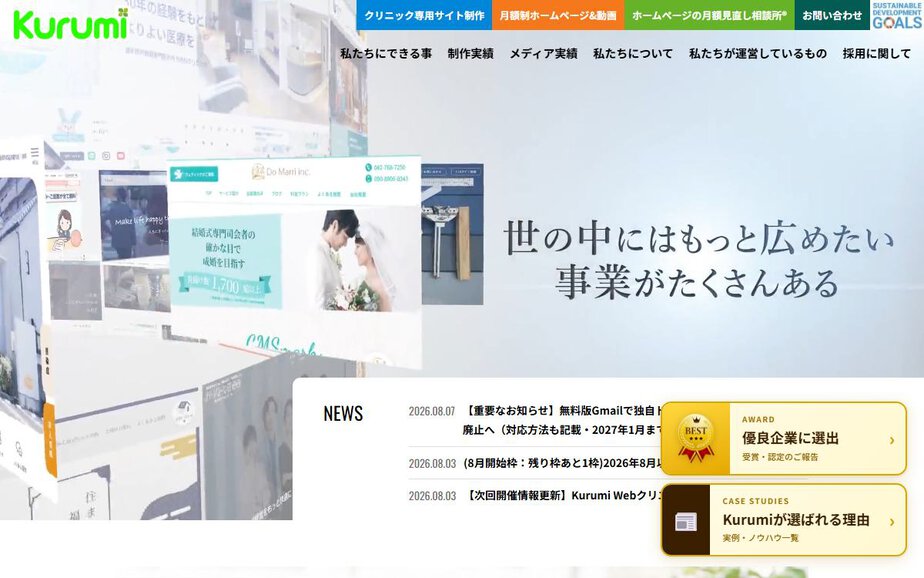Click the tools photo thumbnail
This screenshot has height=578, width=924.
(453, 234)
